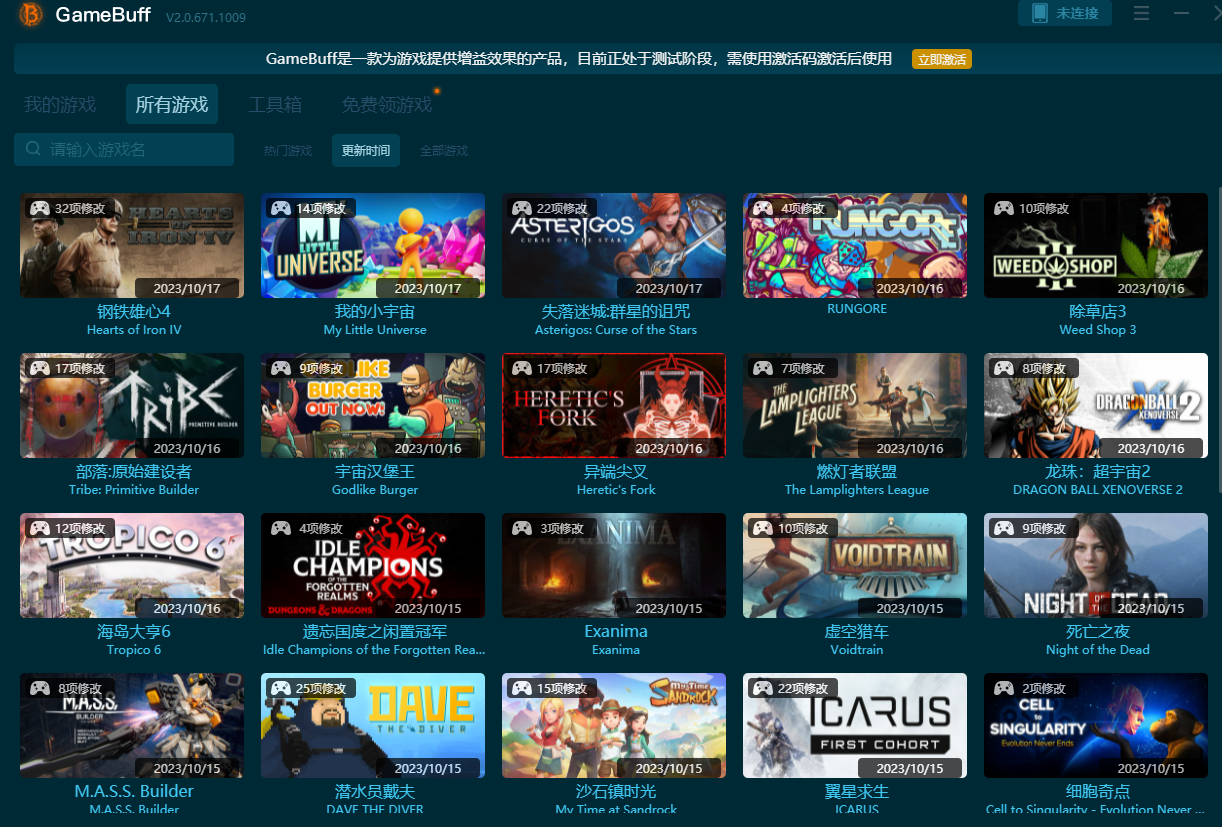Click the phone connection icon
Screen dimensions: 1222x827
1040,13
